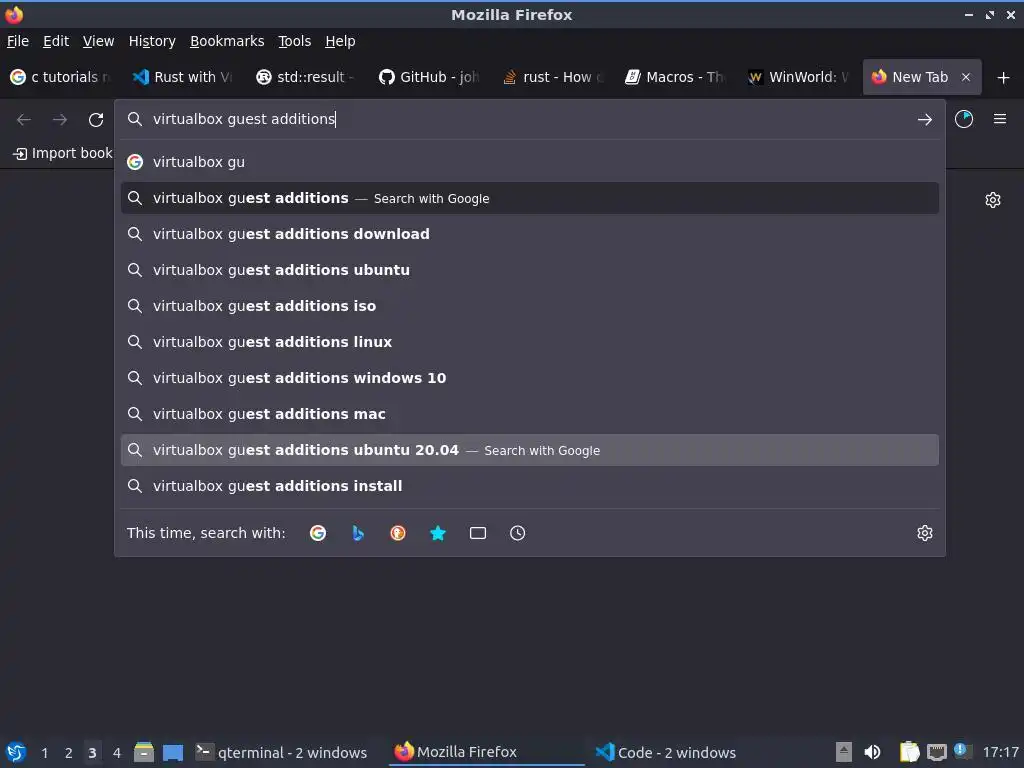Switch to virtual desktop 4
Image resolution: width=1024 pixels, height=768 pixels.
point(117,753)
